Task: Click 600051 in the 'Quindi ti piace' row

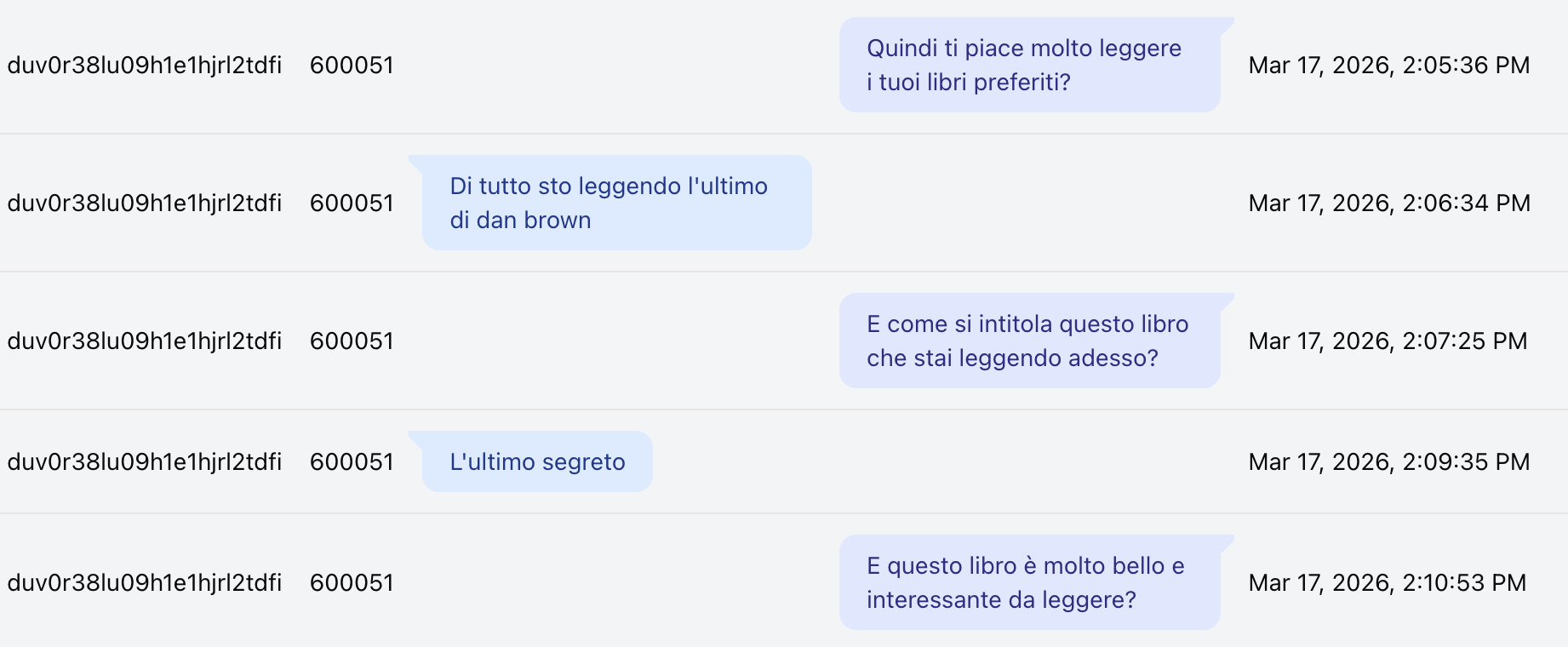Action: click(352, 66)
